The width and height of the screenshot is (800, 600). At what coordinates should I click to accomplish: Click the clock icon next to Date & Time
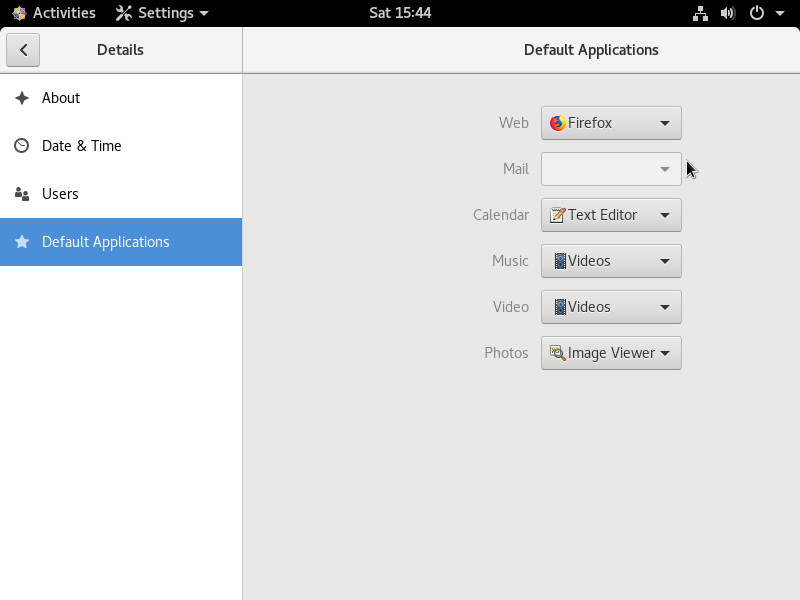(21, 145)
